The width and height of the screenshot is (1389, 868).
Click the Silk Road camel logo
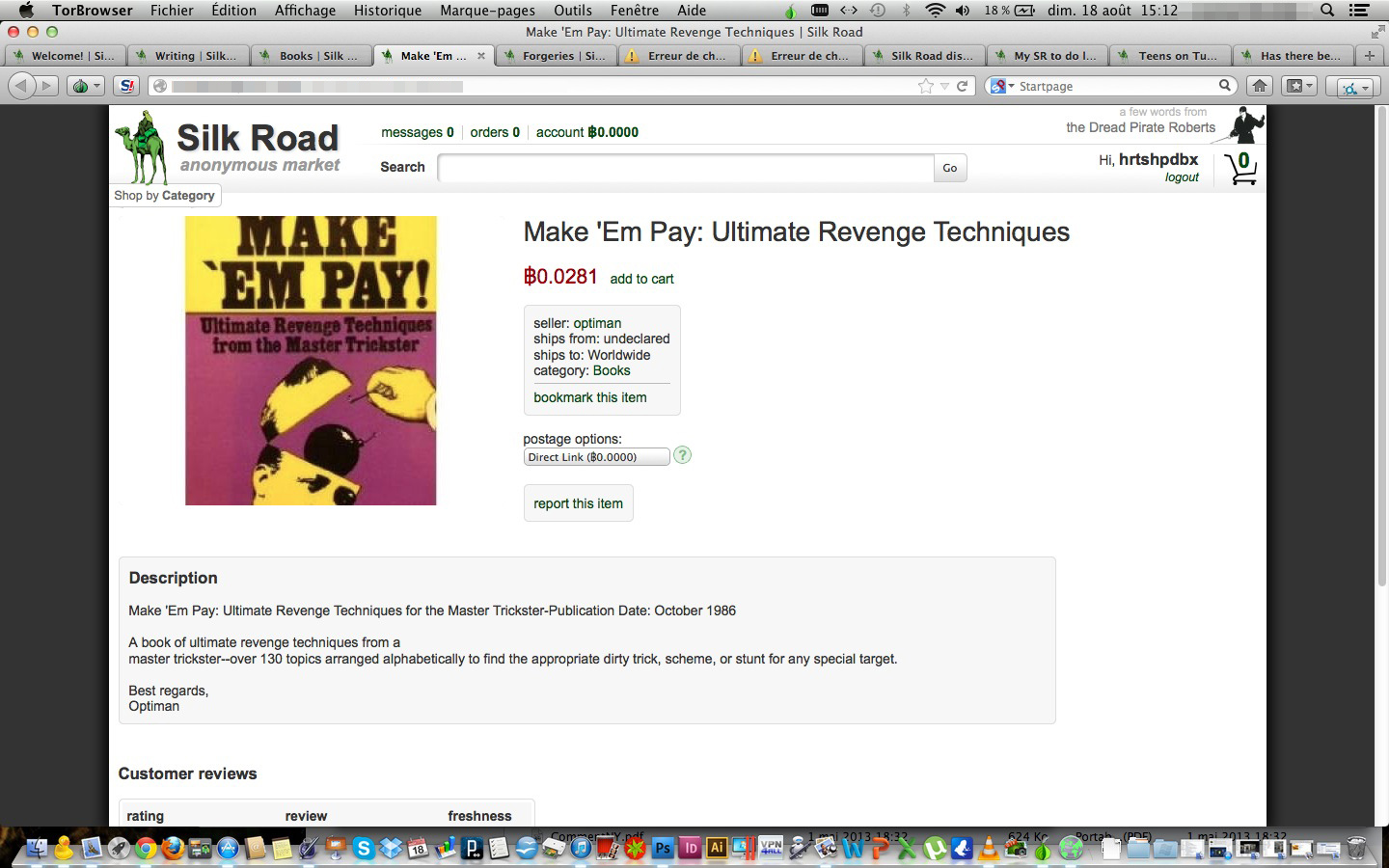(x=142, y=148)
